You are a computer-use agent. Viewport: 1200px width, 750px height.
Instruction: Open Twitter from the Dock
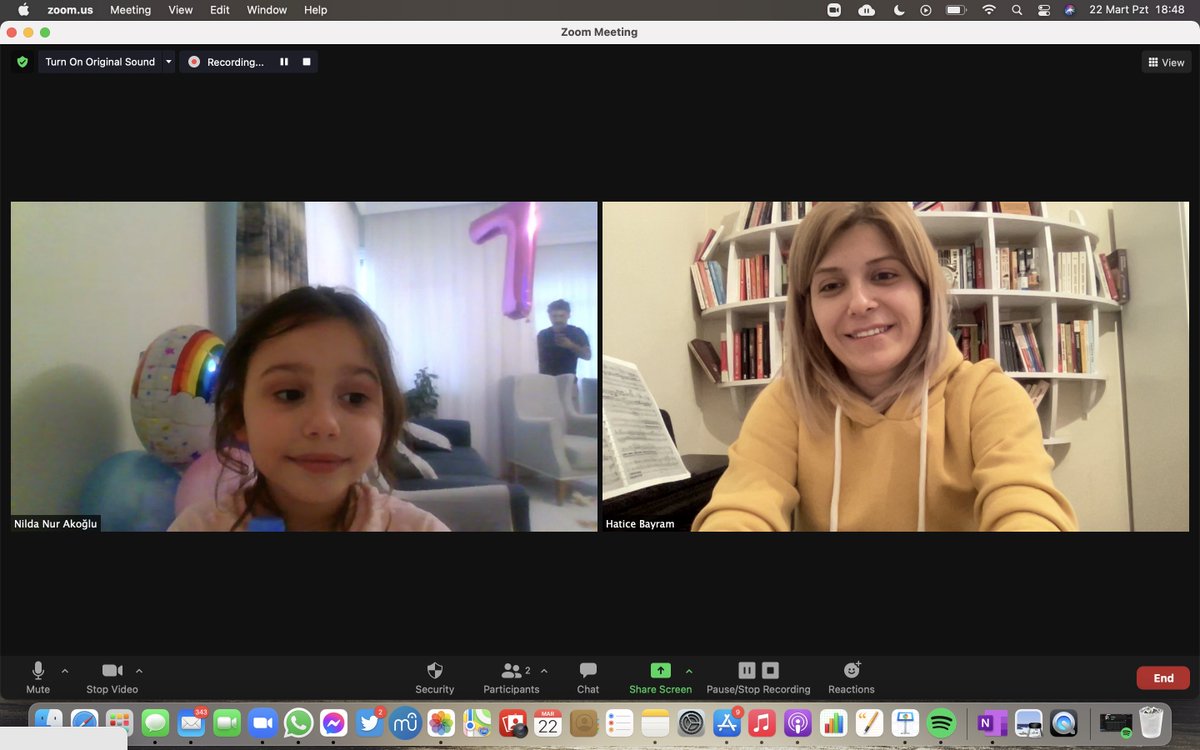coord(369,722)
